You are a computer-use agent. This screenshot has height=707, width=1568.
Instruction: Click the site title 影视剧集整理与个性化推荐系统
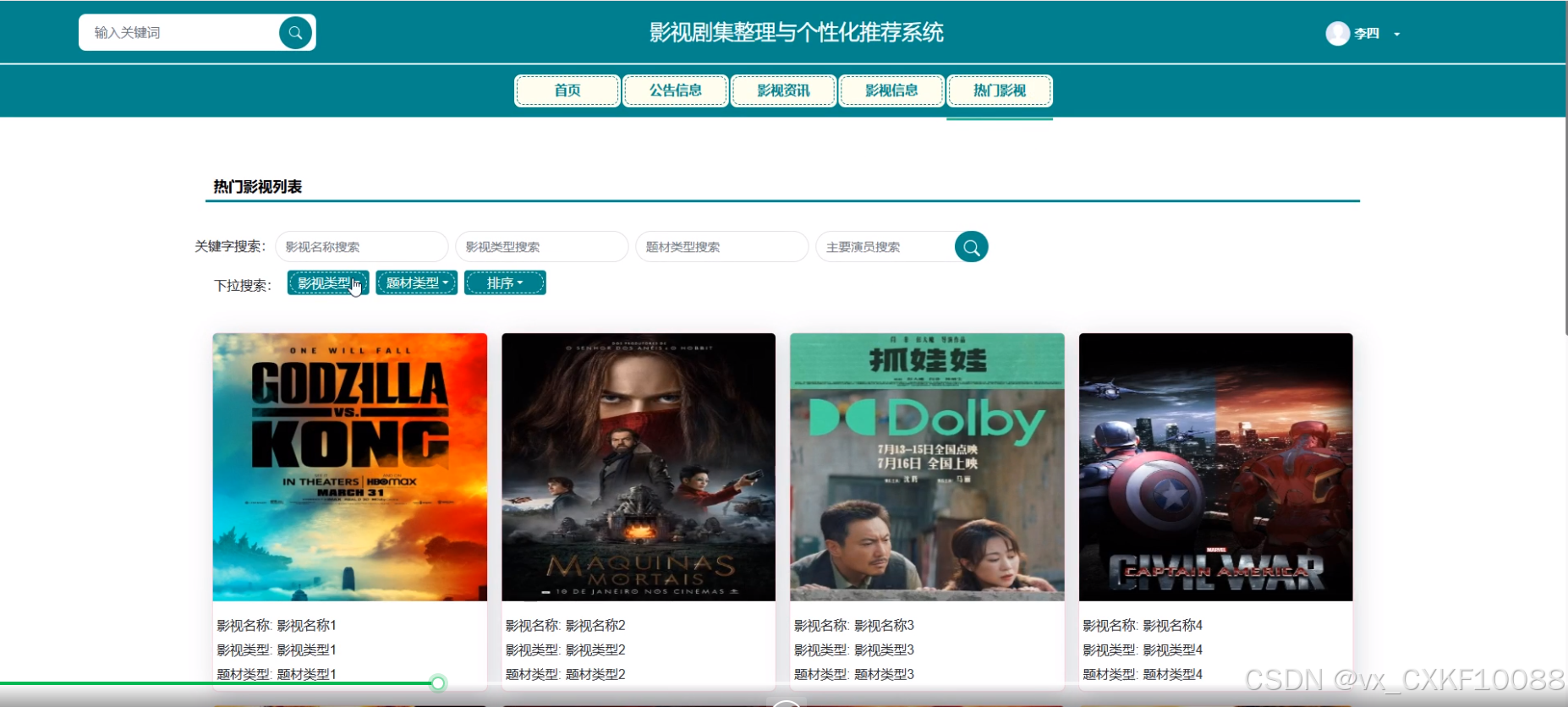[796, 33]
